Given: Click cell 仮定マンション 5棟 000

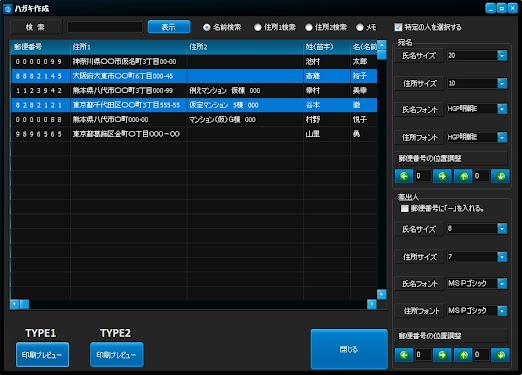Looking at the screenshot, I should pyautogui.click(x=245, y=105).
